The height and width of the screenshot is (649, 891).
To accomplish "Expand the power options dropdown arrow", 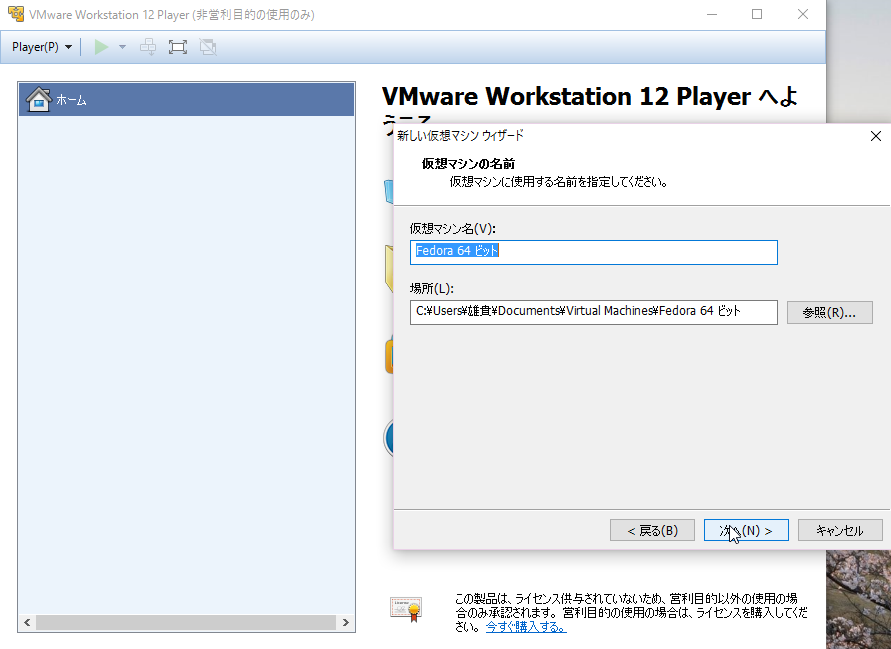I will [122, 47].
